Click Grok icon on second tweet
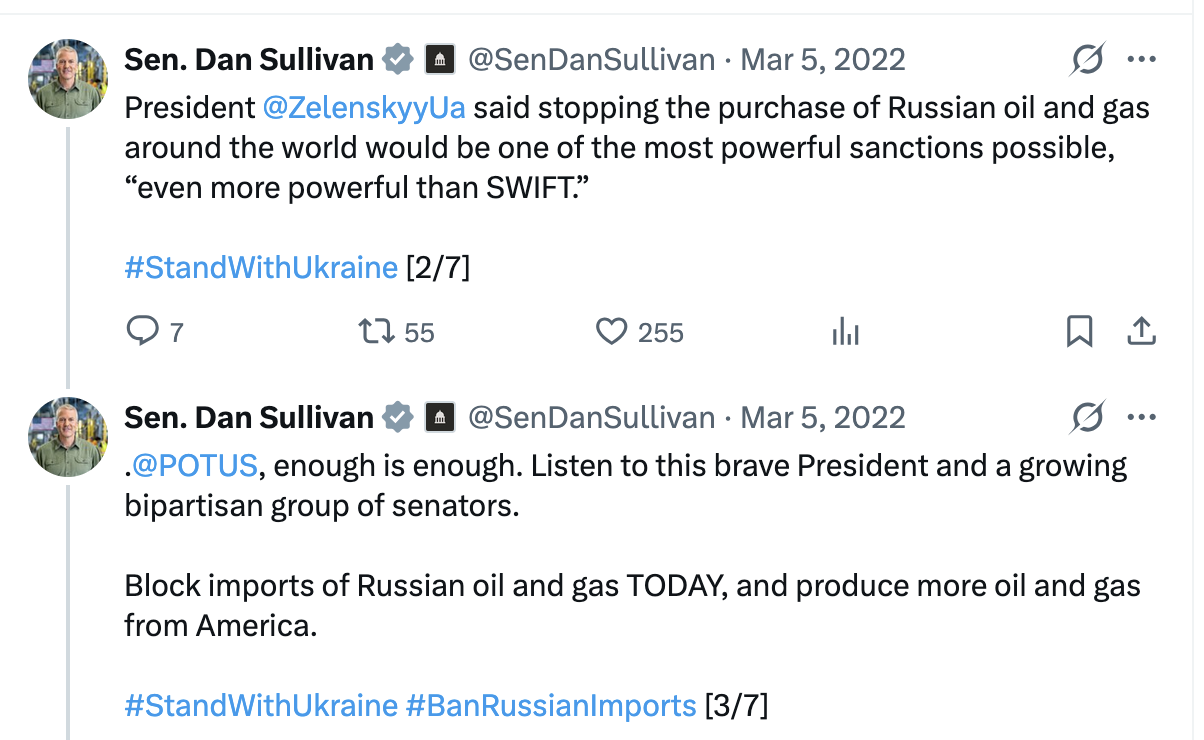The image size is (1204, 740). click(x=1086, y=418)
